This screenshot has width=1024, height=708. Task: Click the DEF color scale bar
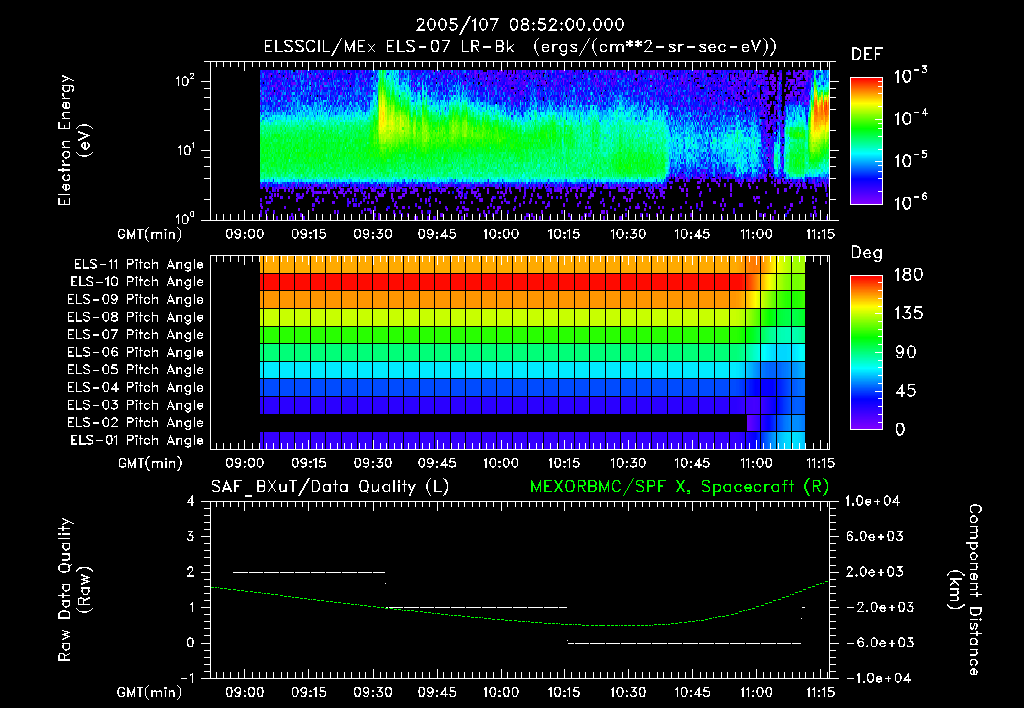coord(865,141)
